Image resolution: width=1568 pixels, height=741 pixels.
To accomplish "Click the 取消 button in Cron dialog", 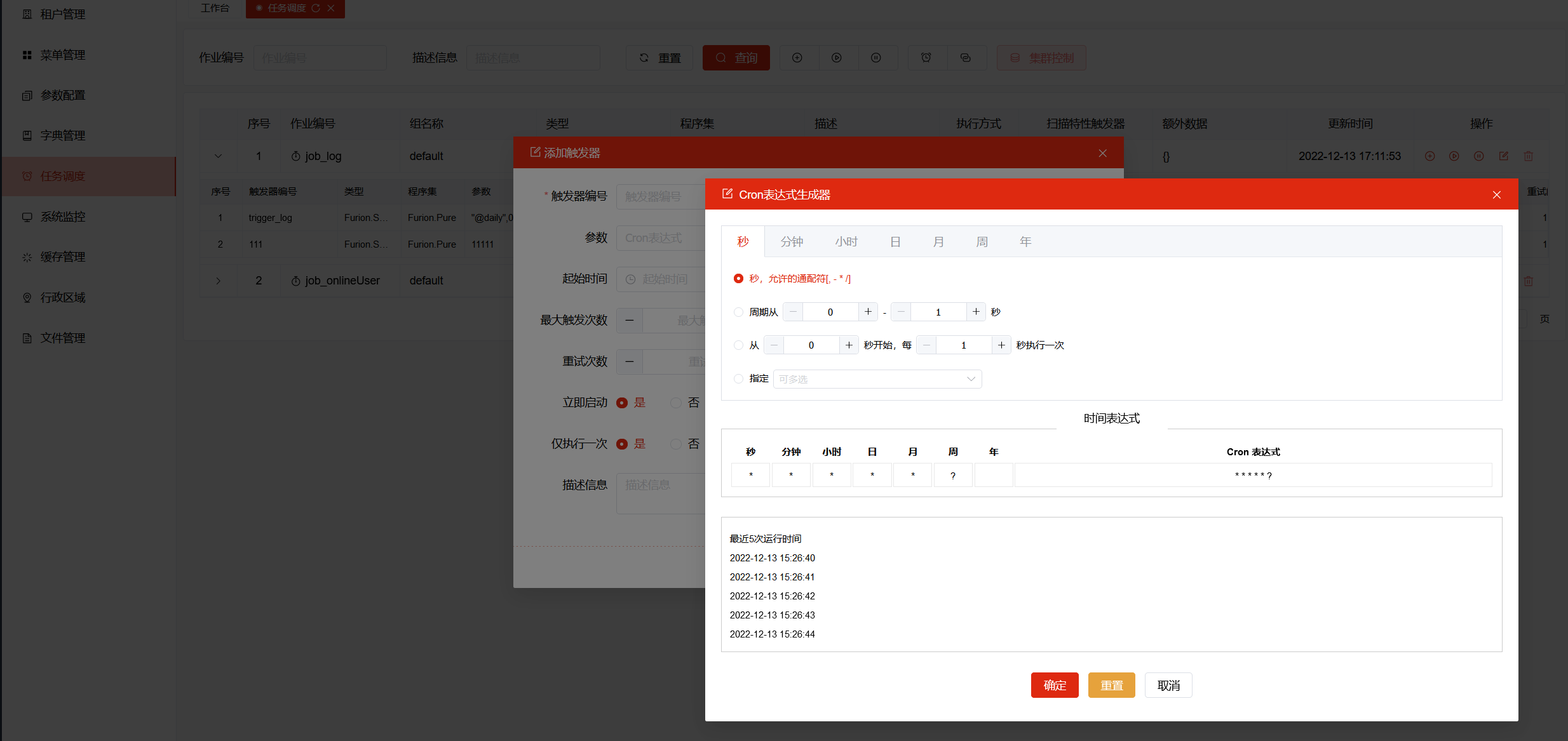I will tap(1168, 685).
